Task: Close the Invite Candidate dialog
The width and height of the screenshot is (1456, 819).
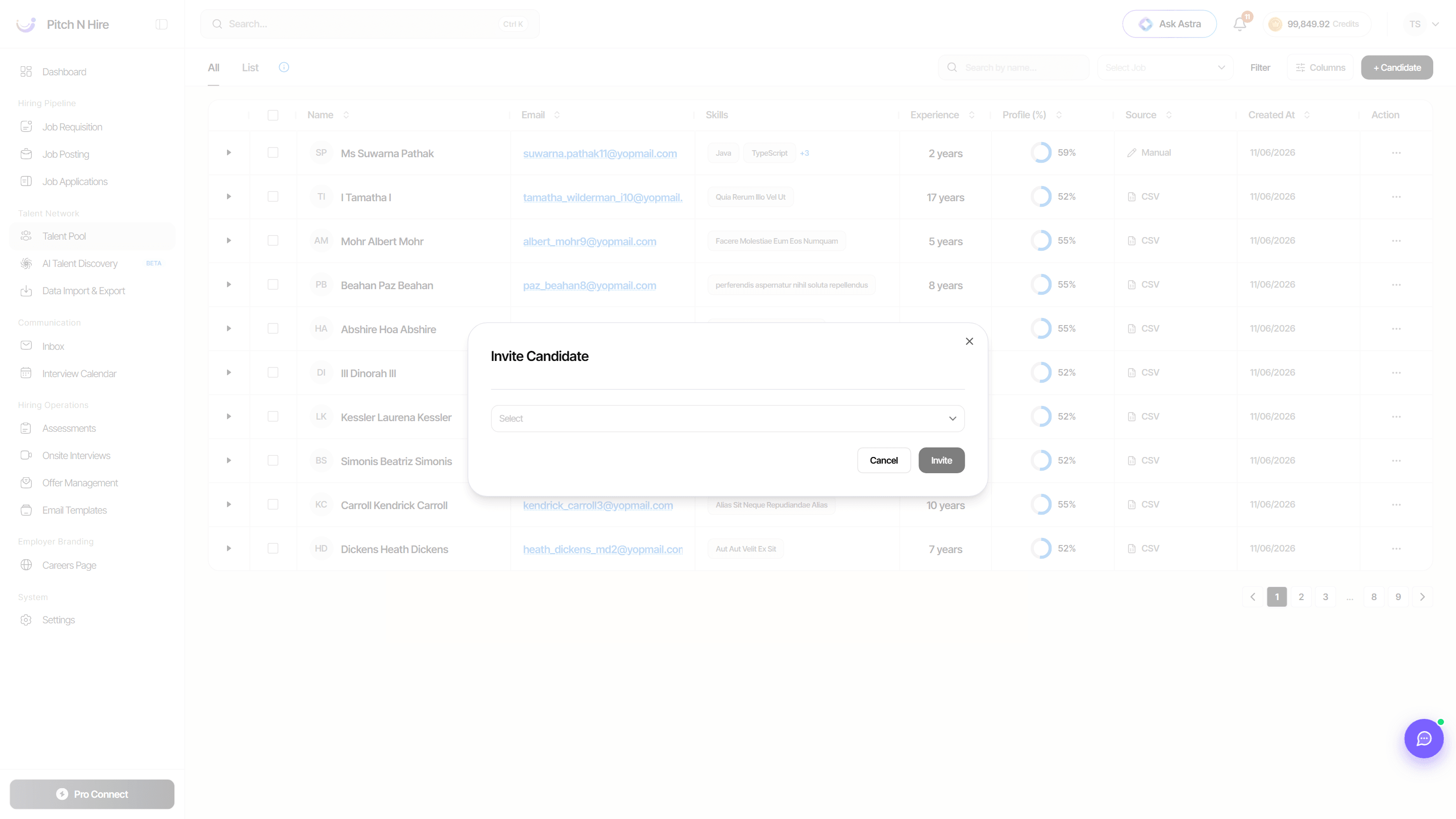Action: pos(969,341)
